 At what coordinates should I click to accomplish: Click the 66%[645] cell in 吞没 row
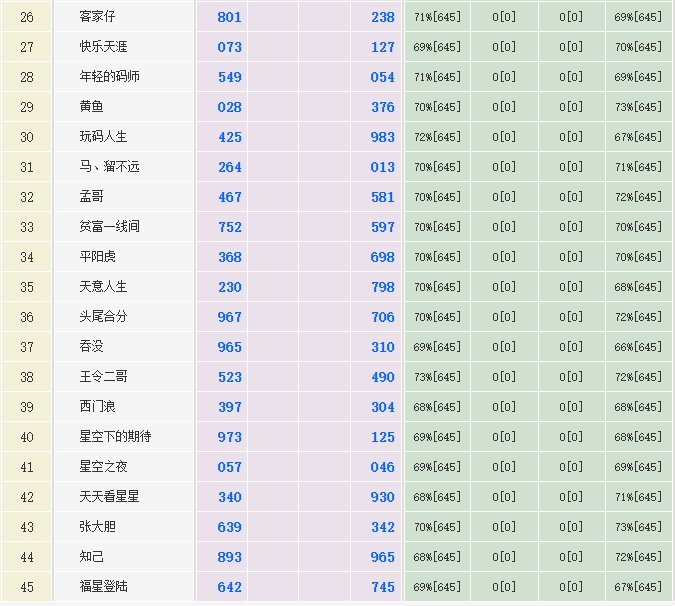point(638,347)
